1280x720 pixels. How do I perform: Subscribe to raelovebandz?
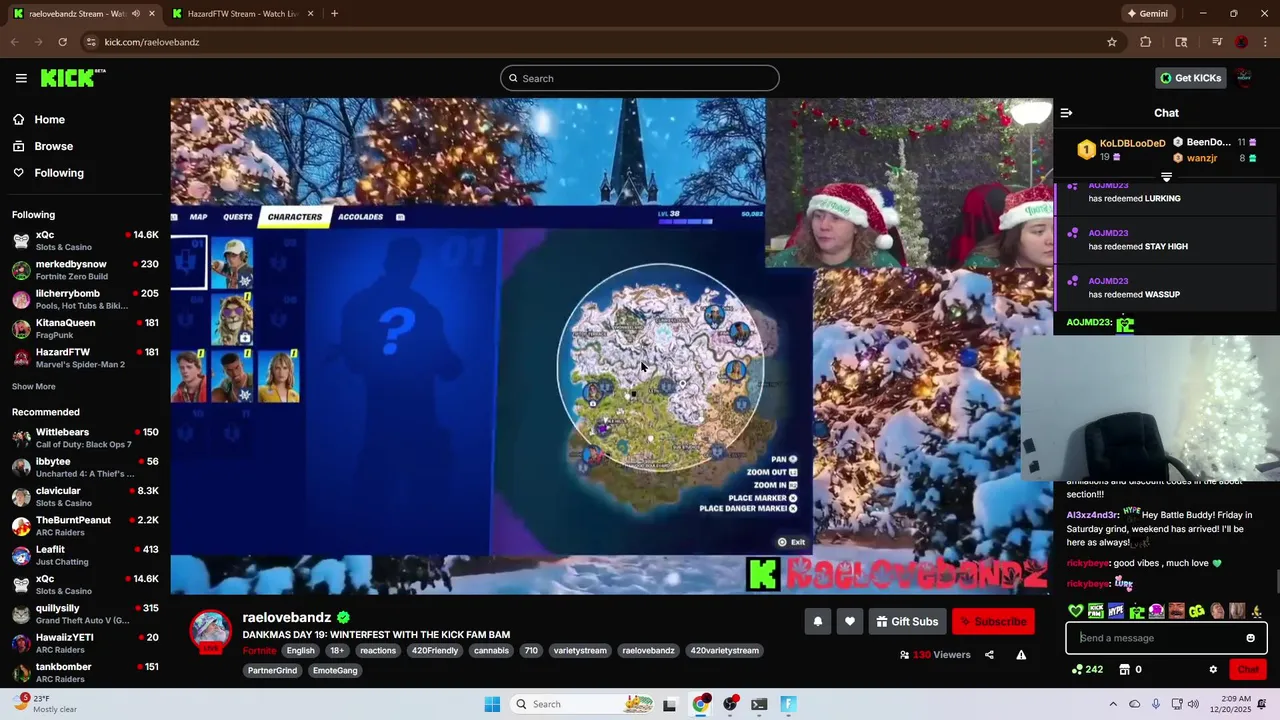(993, 621)
